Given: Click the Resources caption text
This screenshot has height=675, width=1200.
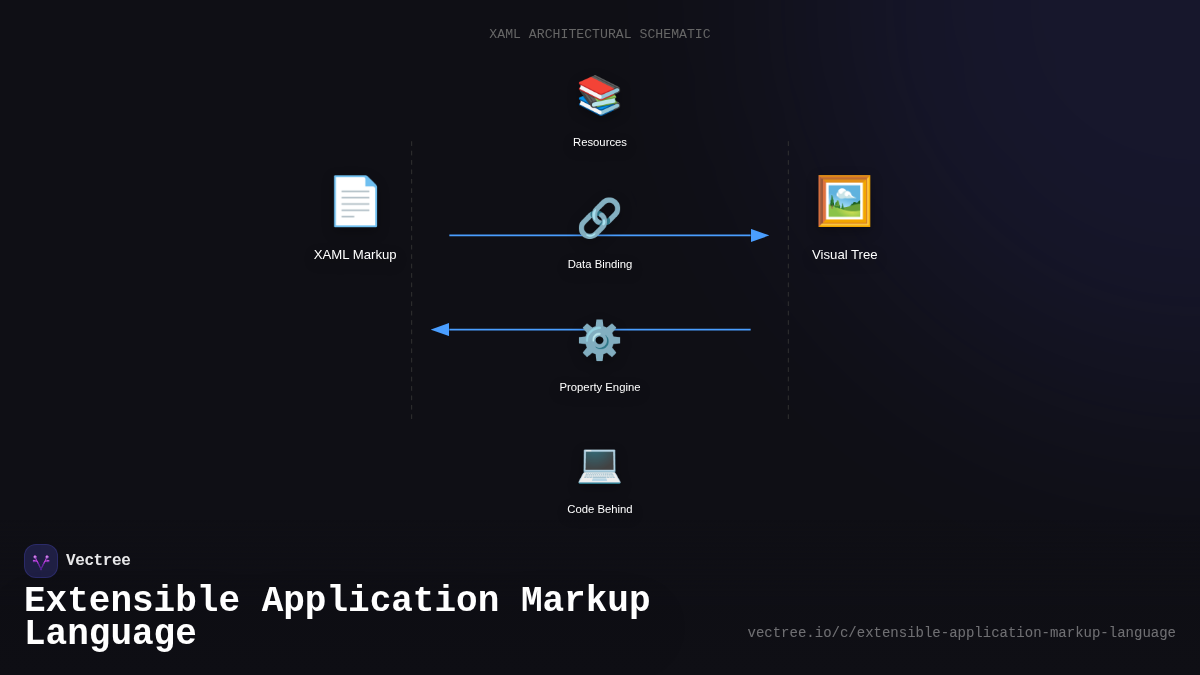Looking at the screenshot, I should (600, 142).
